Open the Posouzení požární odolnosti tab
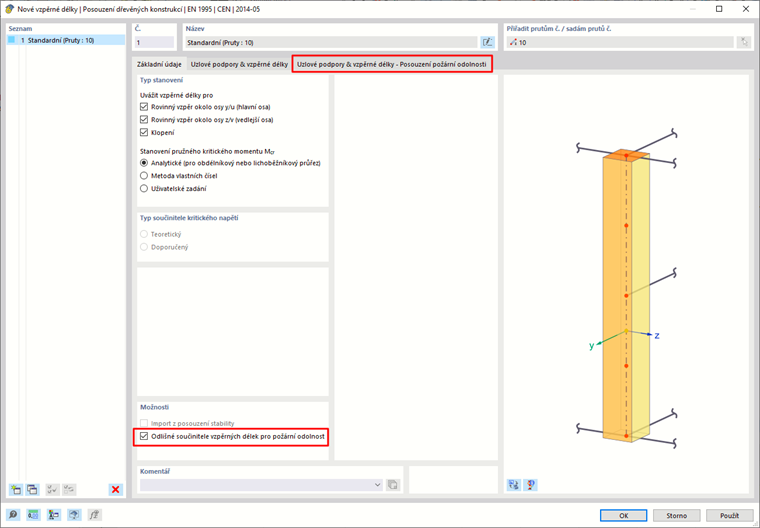The width and height of the screenshot is (760, 528). click(x=392, y=64)
